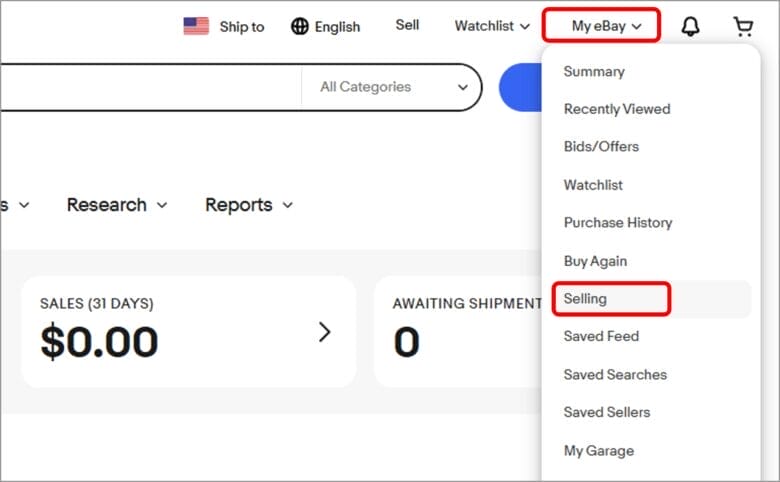The image size is (780, 482).
Task: Expand the Reports menu
Action: click(x=249, y=205)
